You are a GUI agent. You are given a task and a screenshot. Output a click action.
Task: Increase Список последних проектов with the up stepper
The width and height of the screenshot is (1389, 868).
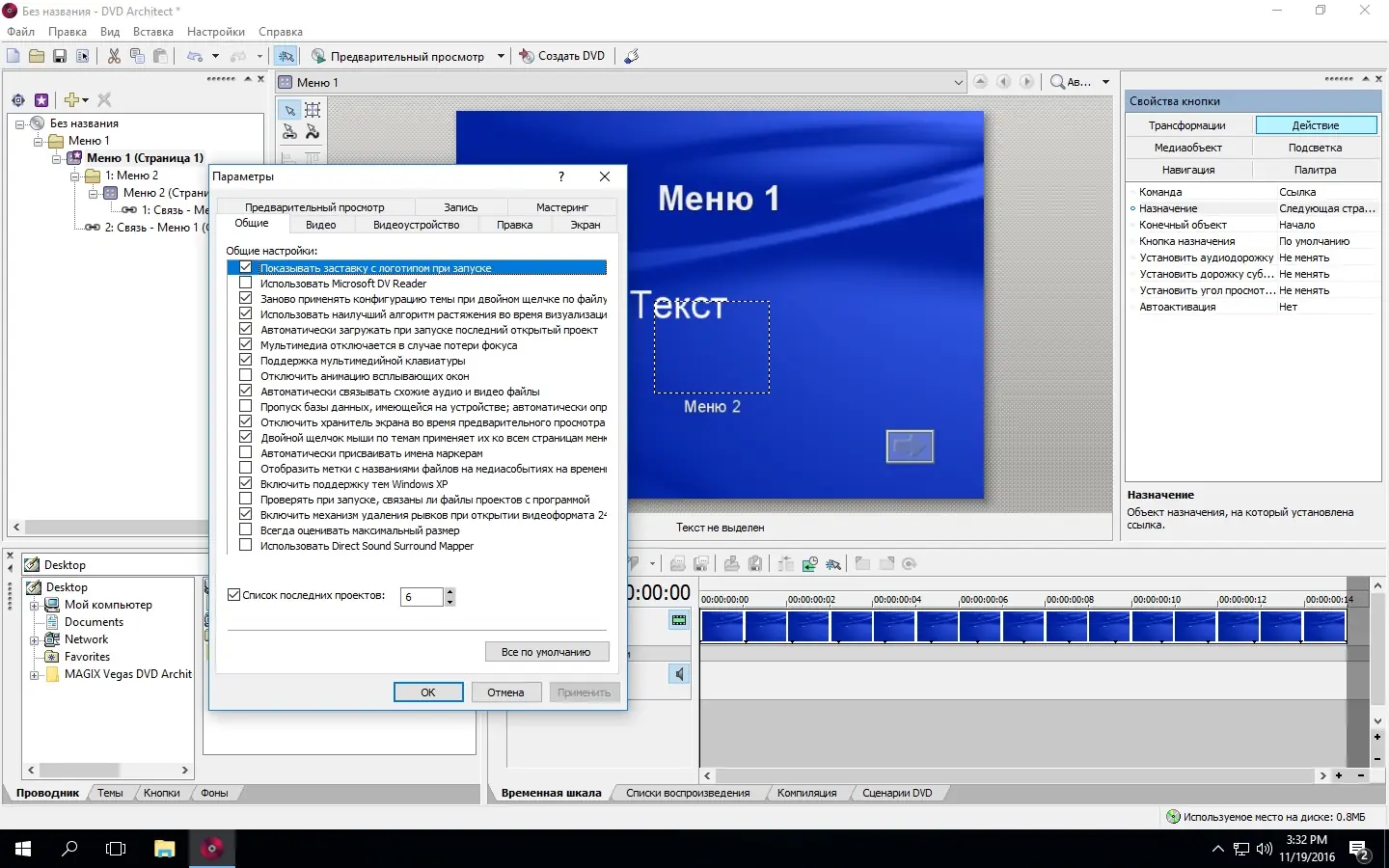tap(451, 591)
